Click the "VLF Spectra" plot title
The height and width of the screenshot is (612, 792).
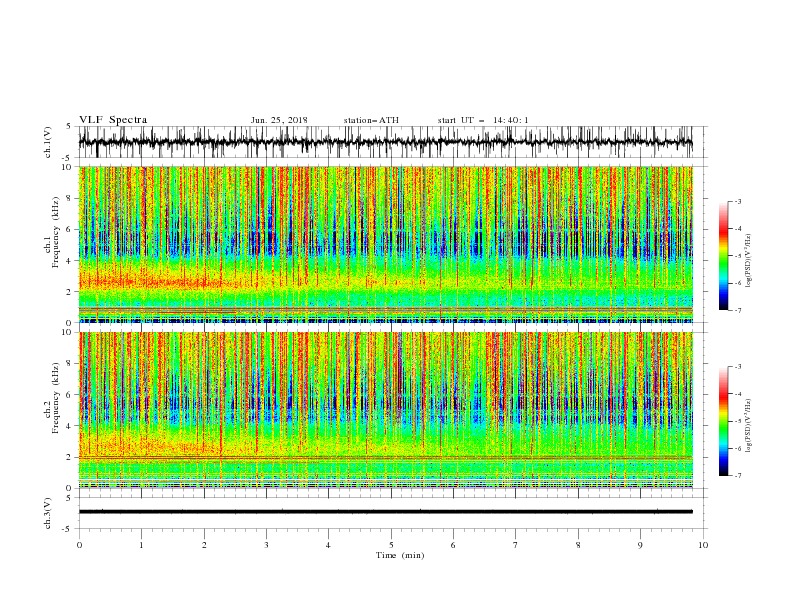(x=113, y=120)
